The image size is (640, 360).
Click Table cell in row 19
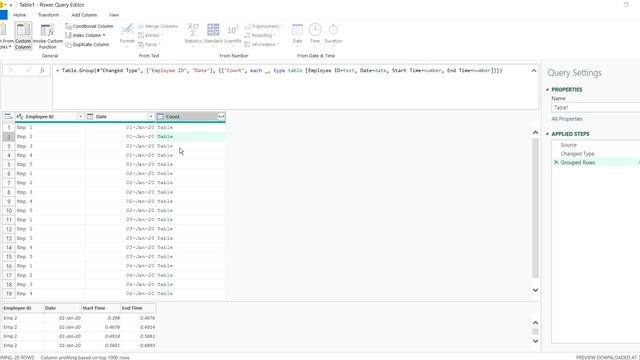point(190,293)
